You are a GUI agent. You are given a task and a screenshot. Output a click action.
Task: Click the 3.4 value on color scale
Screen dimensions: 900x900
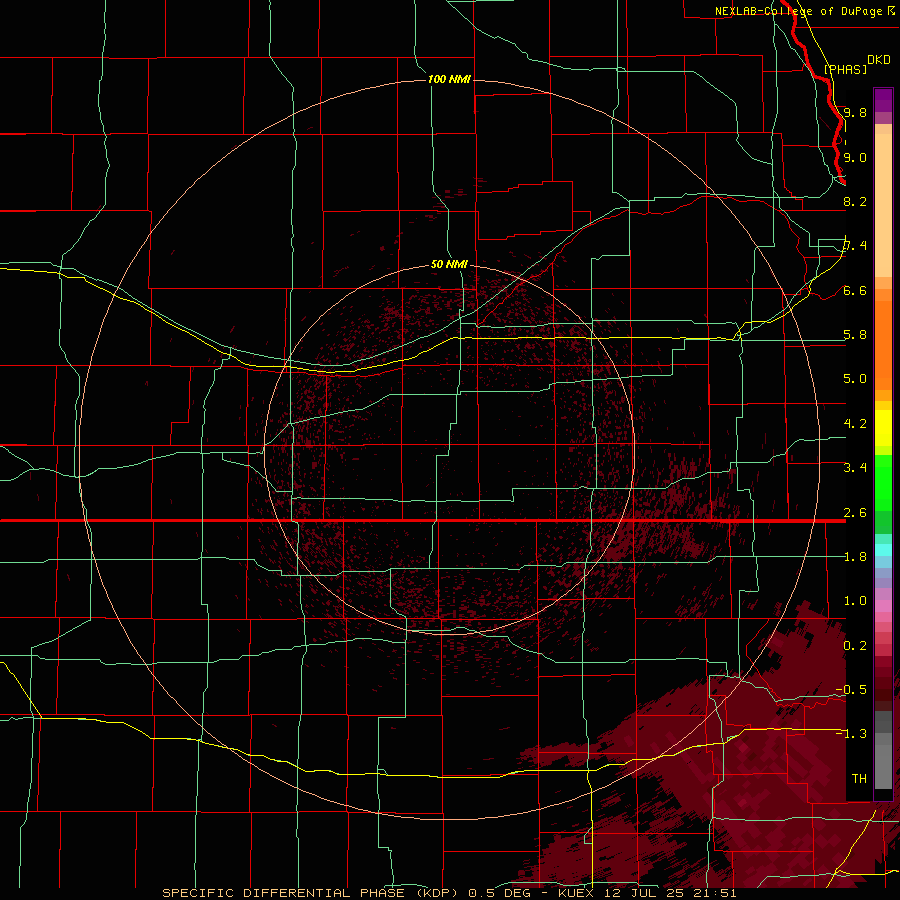[855, 468]
